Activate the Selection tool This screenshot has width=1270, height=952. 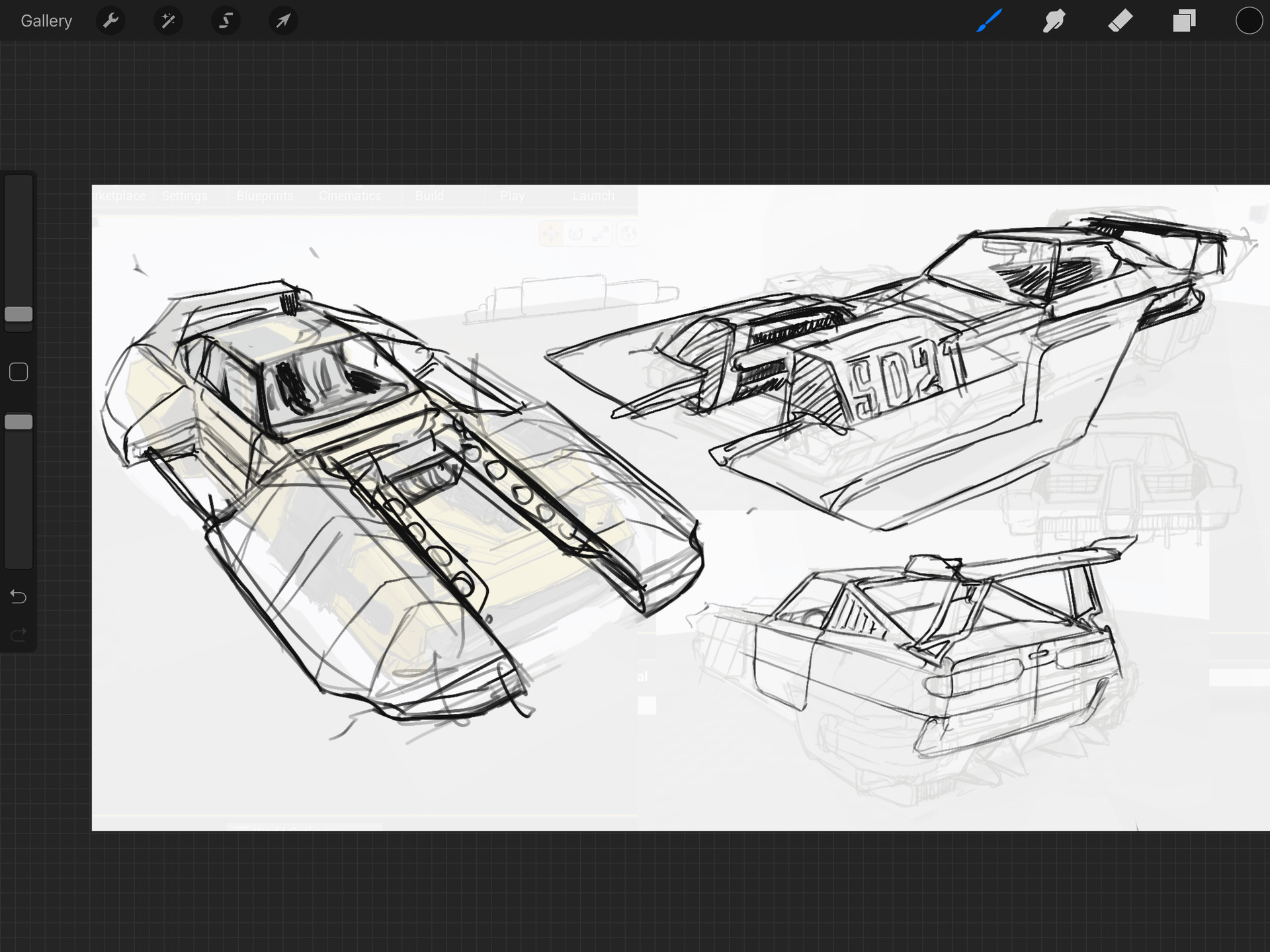click(x=225, y=21)
